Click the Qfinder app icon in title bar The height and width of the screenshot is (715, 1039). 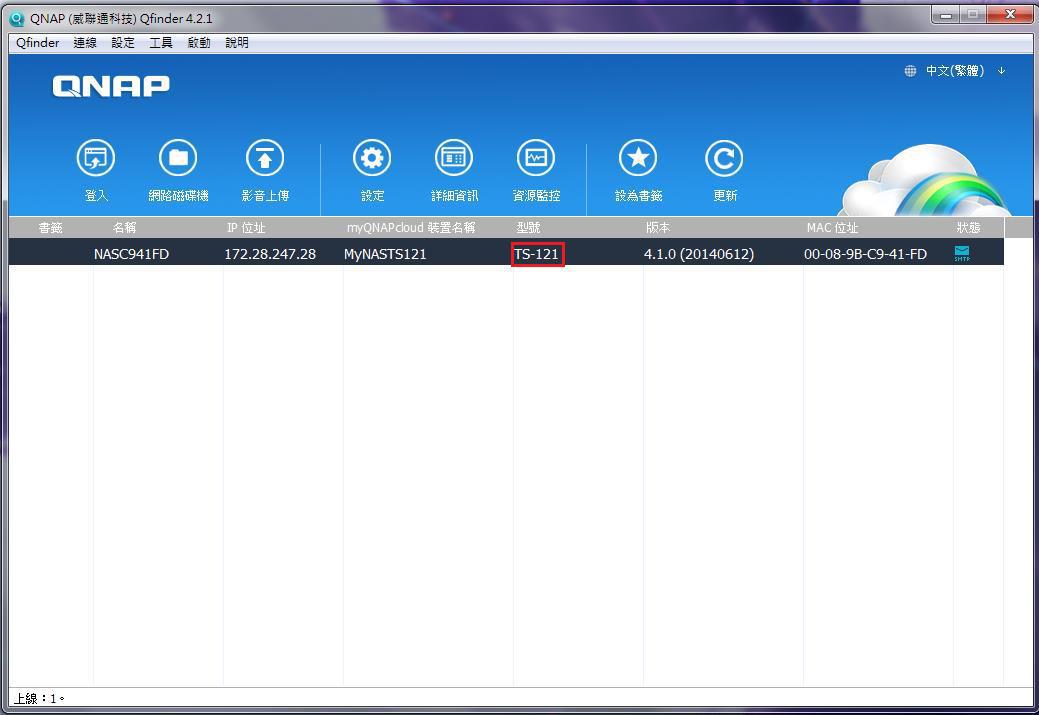tap(17, 19)
